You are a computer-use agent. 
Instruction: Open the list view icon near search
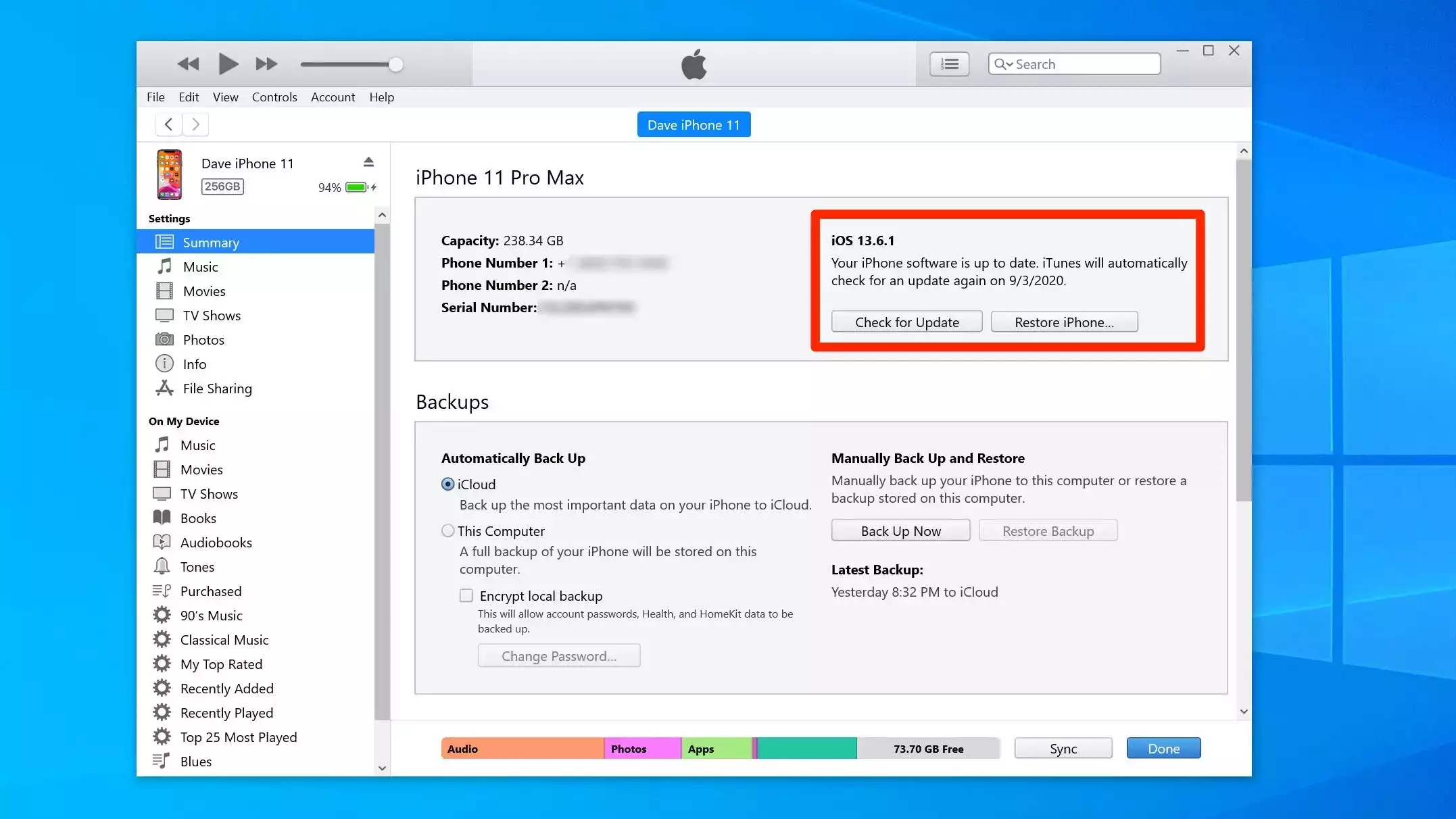tap(949, 64)
